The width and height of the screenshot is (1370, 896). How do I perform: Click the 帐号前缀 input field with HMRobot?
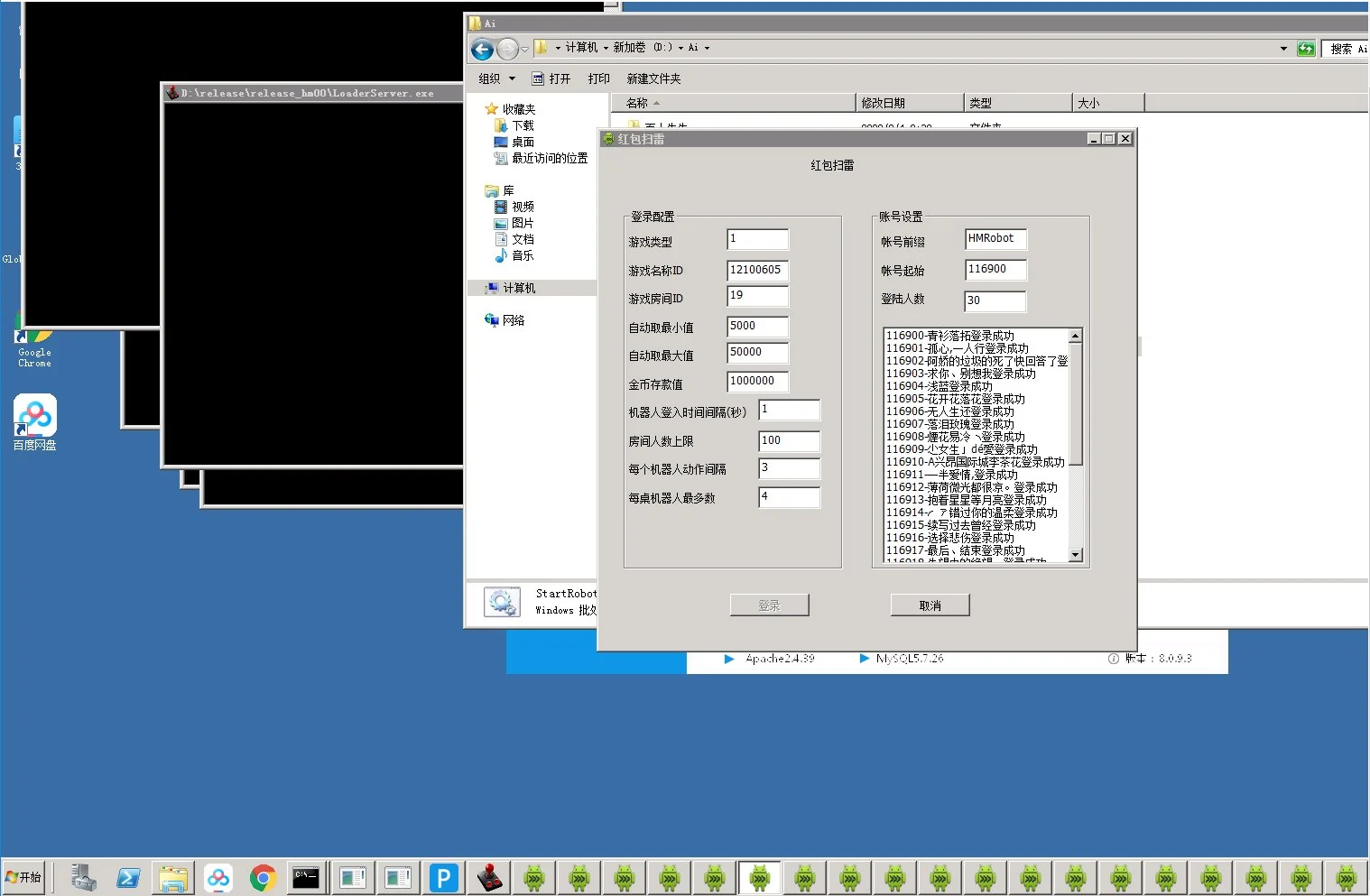point(995,239)
